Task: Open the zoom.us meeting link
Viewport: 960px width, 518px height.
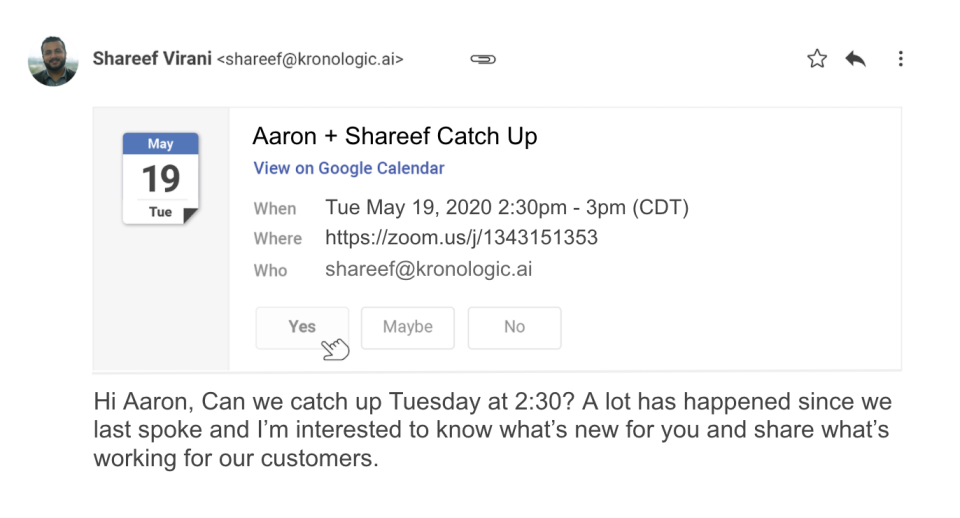Action: click(461, 238)
